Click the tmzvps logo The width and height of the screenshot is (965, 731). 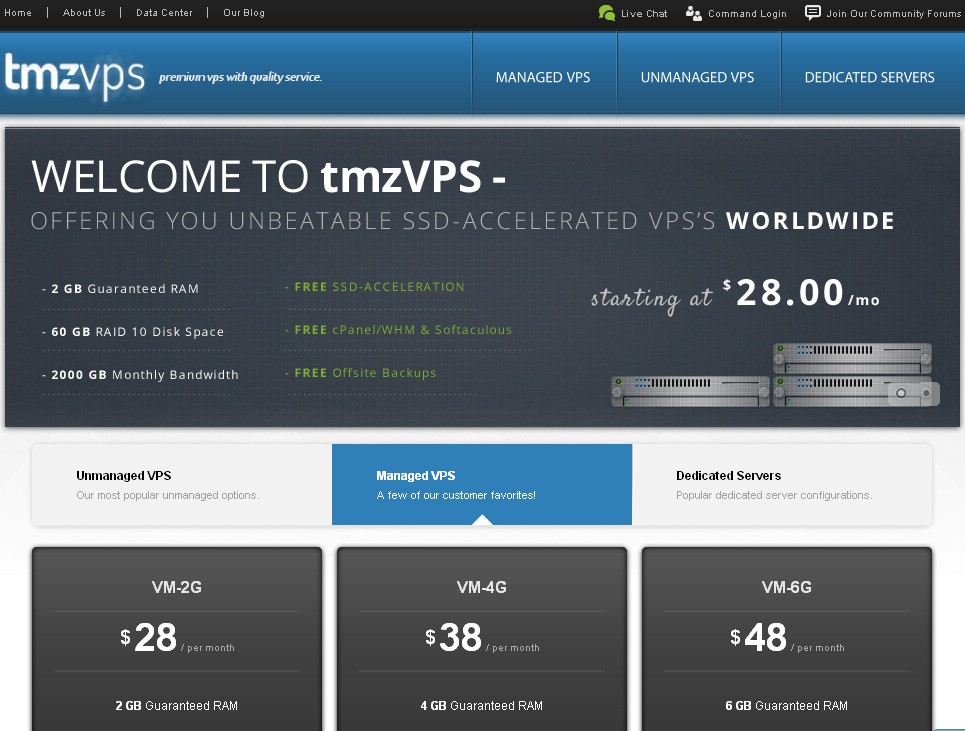coord(74,76)
